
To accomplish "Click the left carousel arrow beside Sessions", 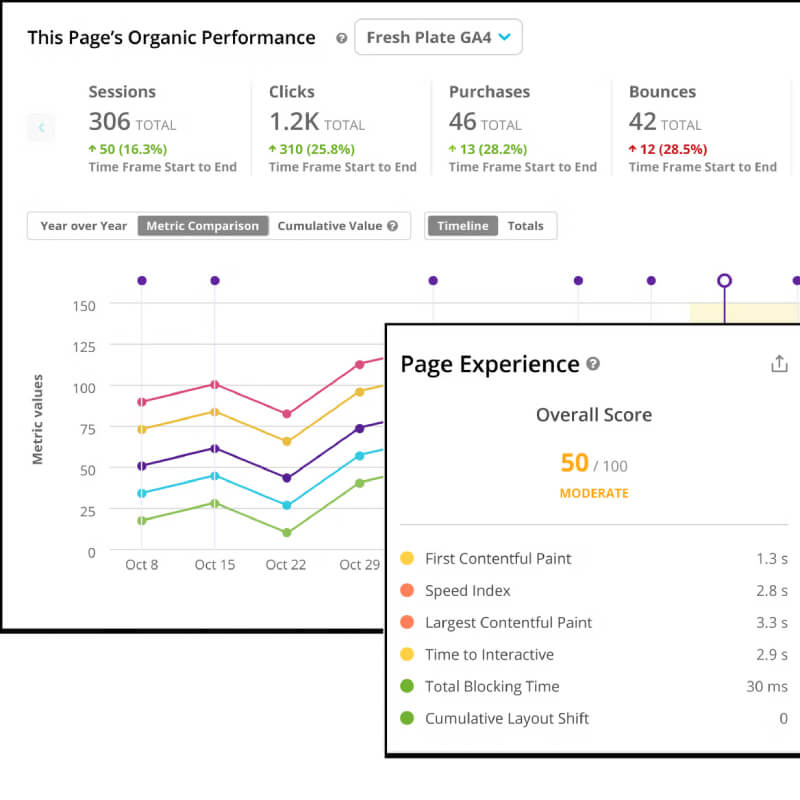I will [41, 127].
